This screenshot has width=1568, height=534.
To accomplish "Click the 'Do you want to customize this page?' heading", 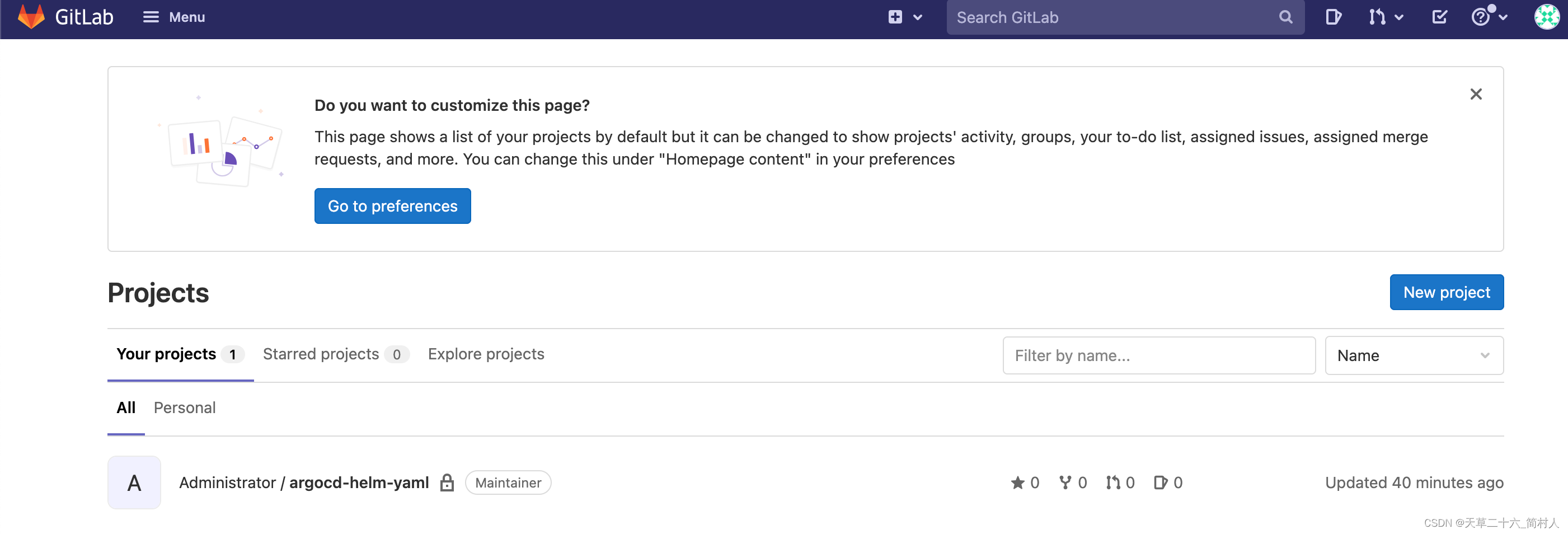I will (452, 105).
